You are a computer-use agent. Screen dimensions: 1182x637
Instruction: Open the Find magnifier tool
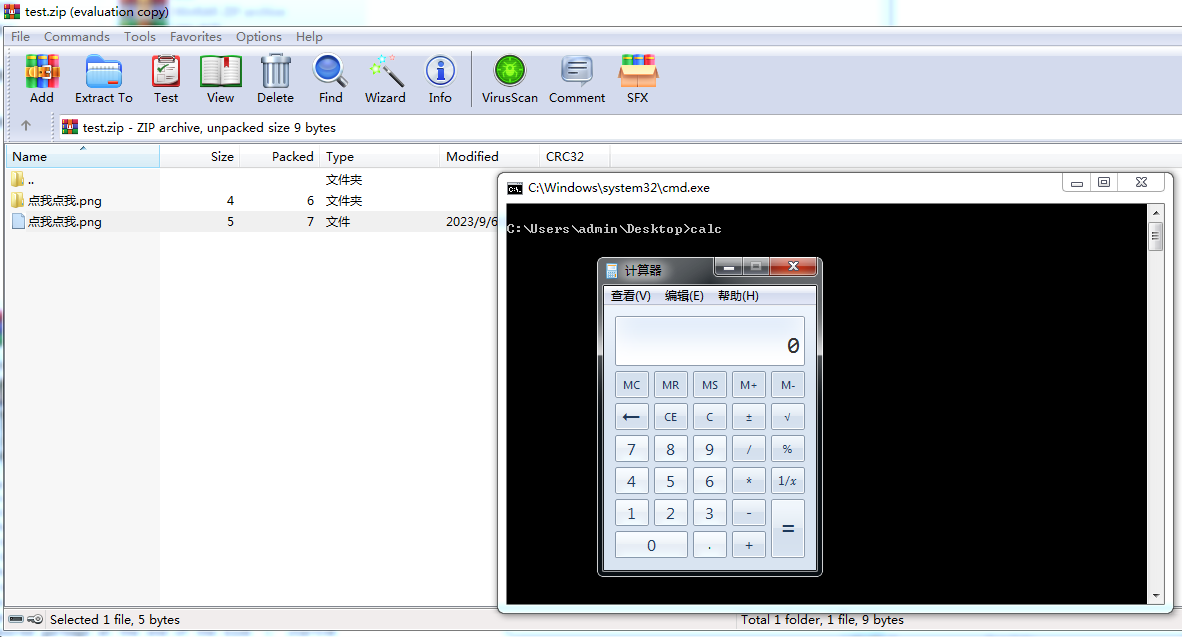(x=330, y=78)
